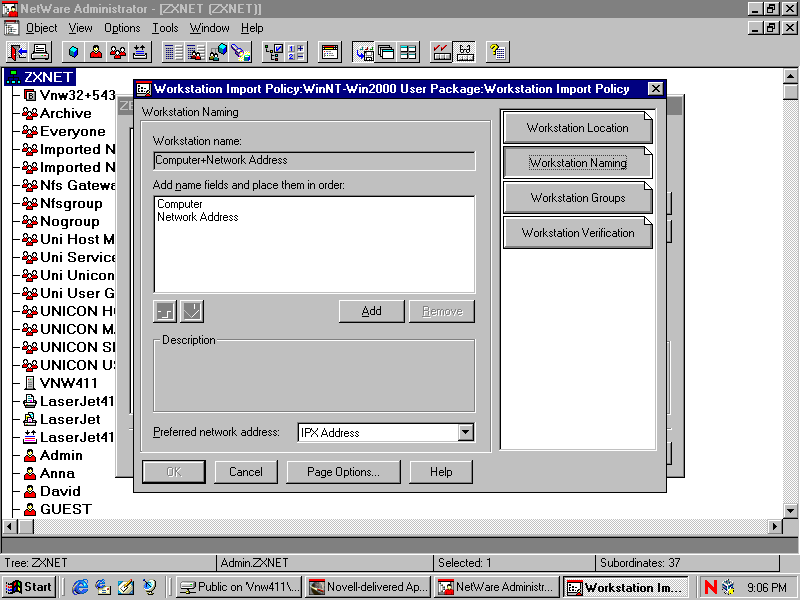Cancel the Workstation Import Policy dialog
The image size is (800, 600).
tap(246, 472)
